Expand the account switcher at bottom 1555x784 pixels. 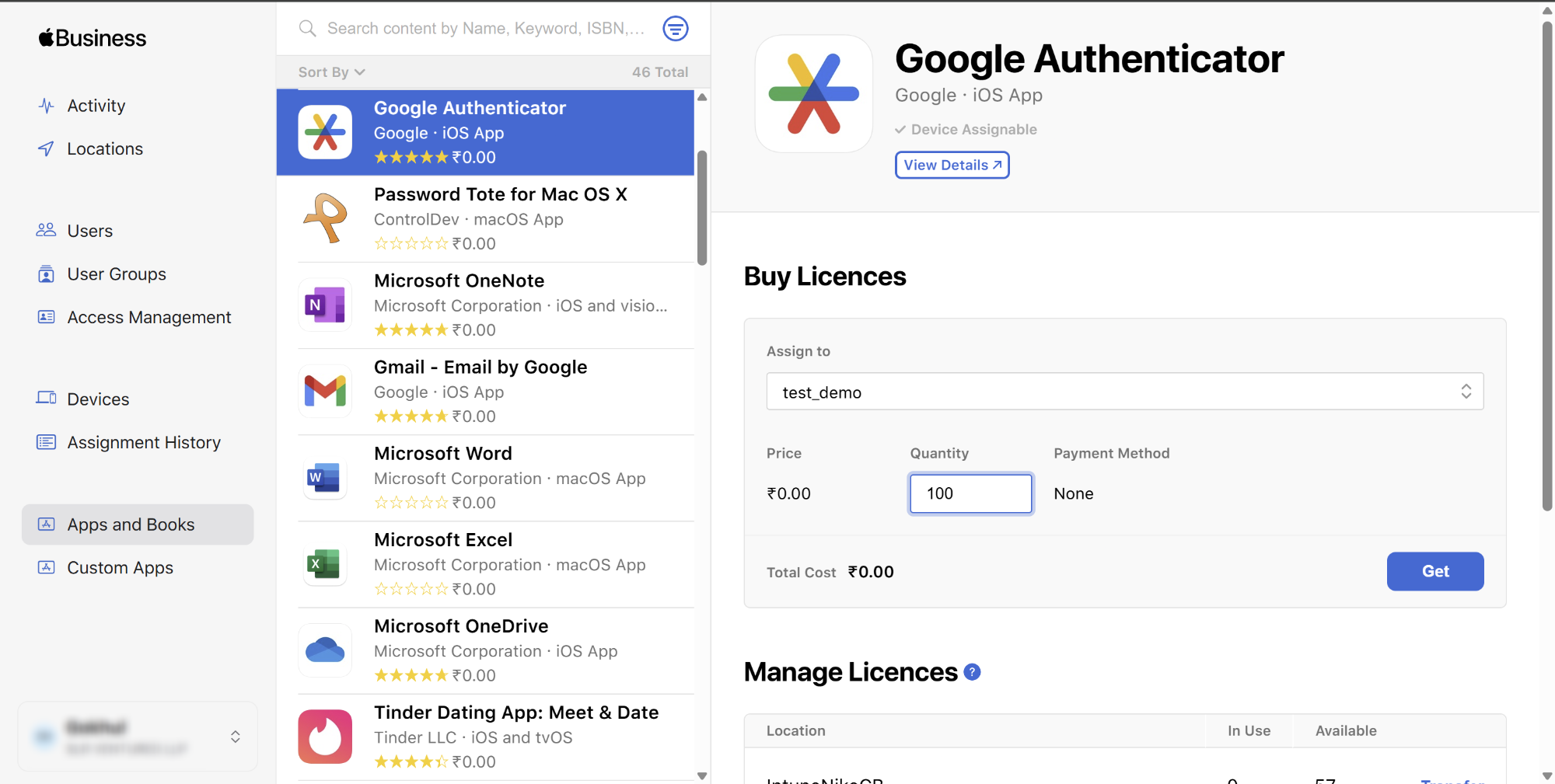[138, 737]
